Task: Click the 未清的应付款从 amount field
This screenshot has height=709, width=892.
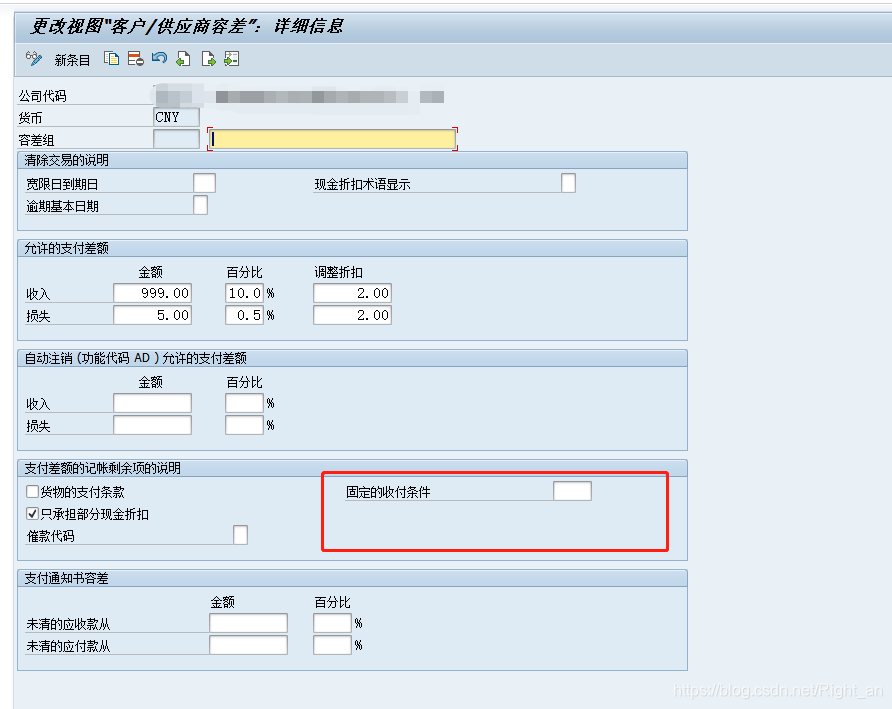Action: (249, 645)
